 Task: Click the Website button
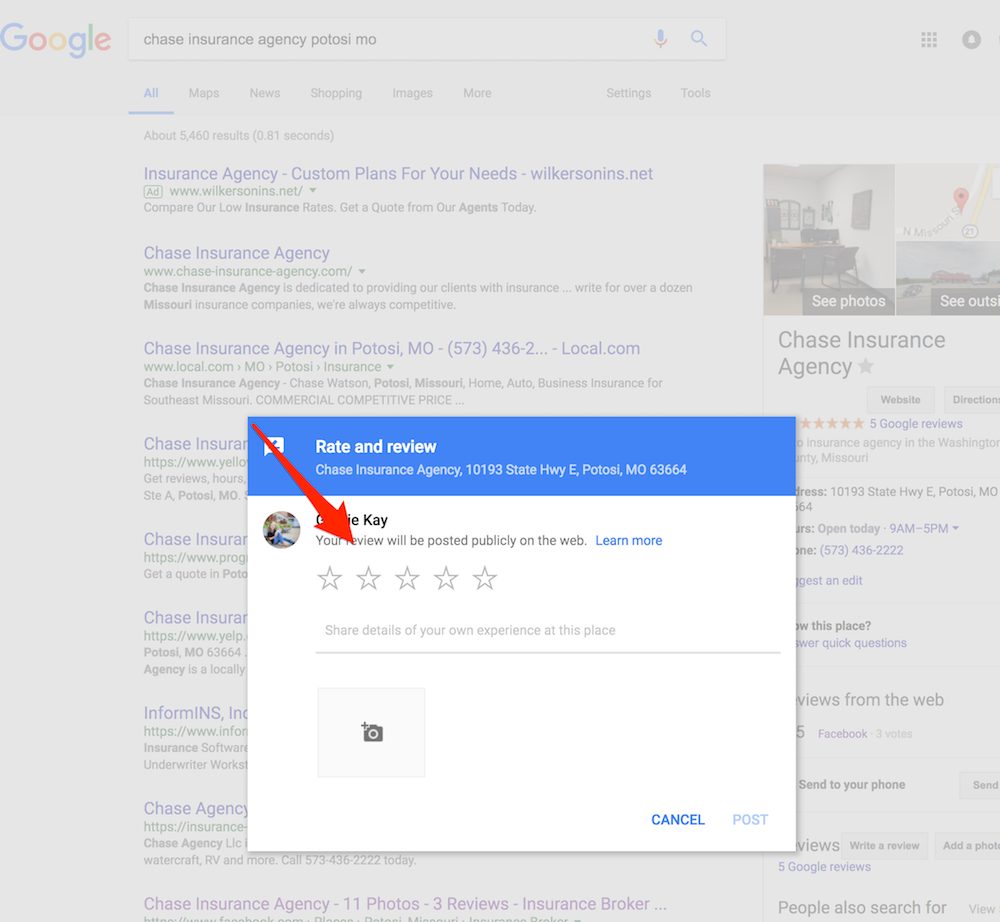901,400
